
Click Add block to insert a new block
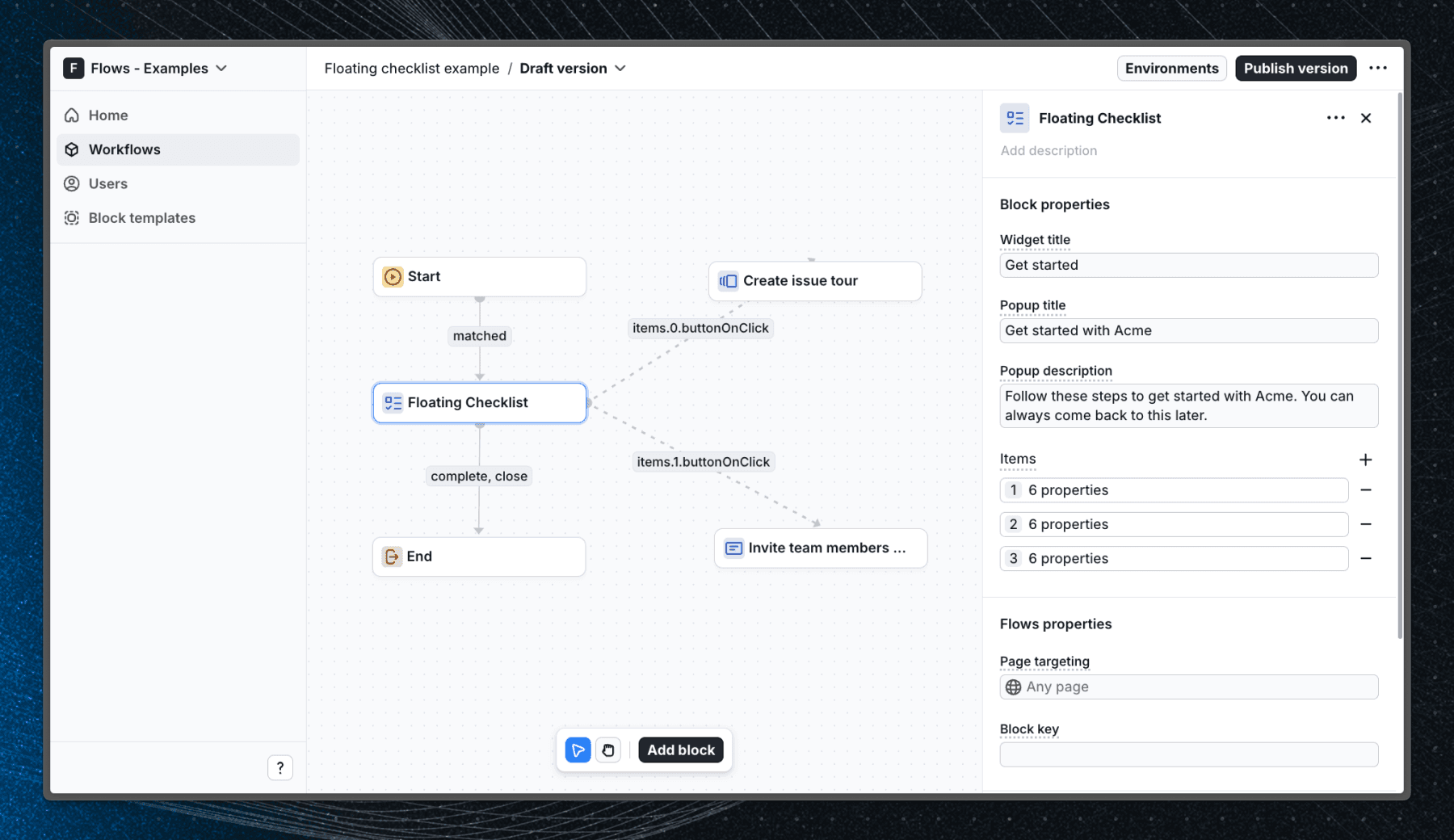pos(681,750)
